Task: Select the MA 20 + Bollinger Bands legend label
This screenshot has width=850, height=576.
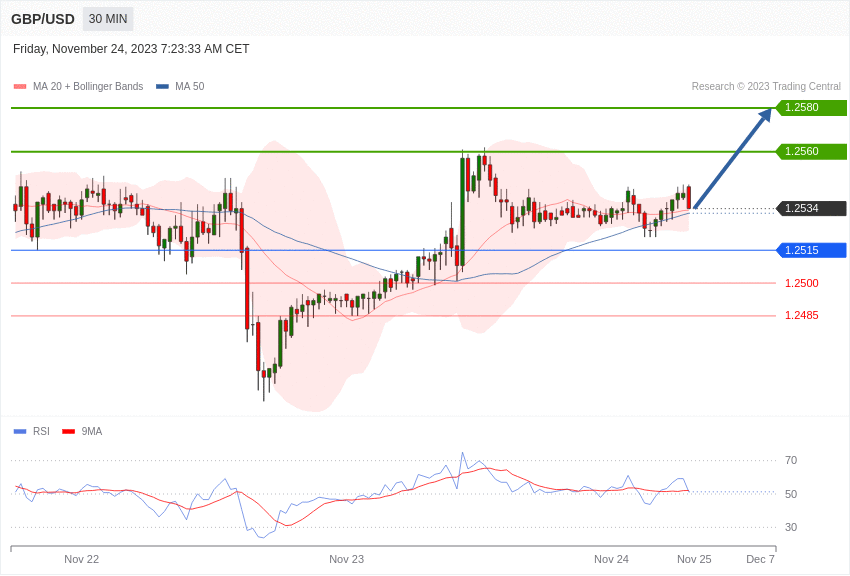Action: tap(88, 86)
